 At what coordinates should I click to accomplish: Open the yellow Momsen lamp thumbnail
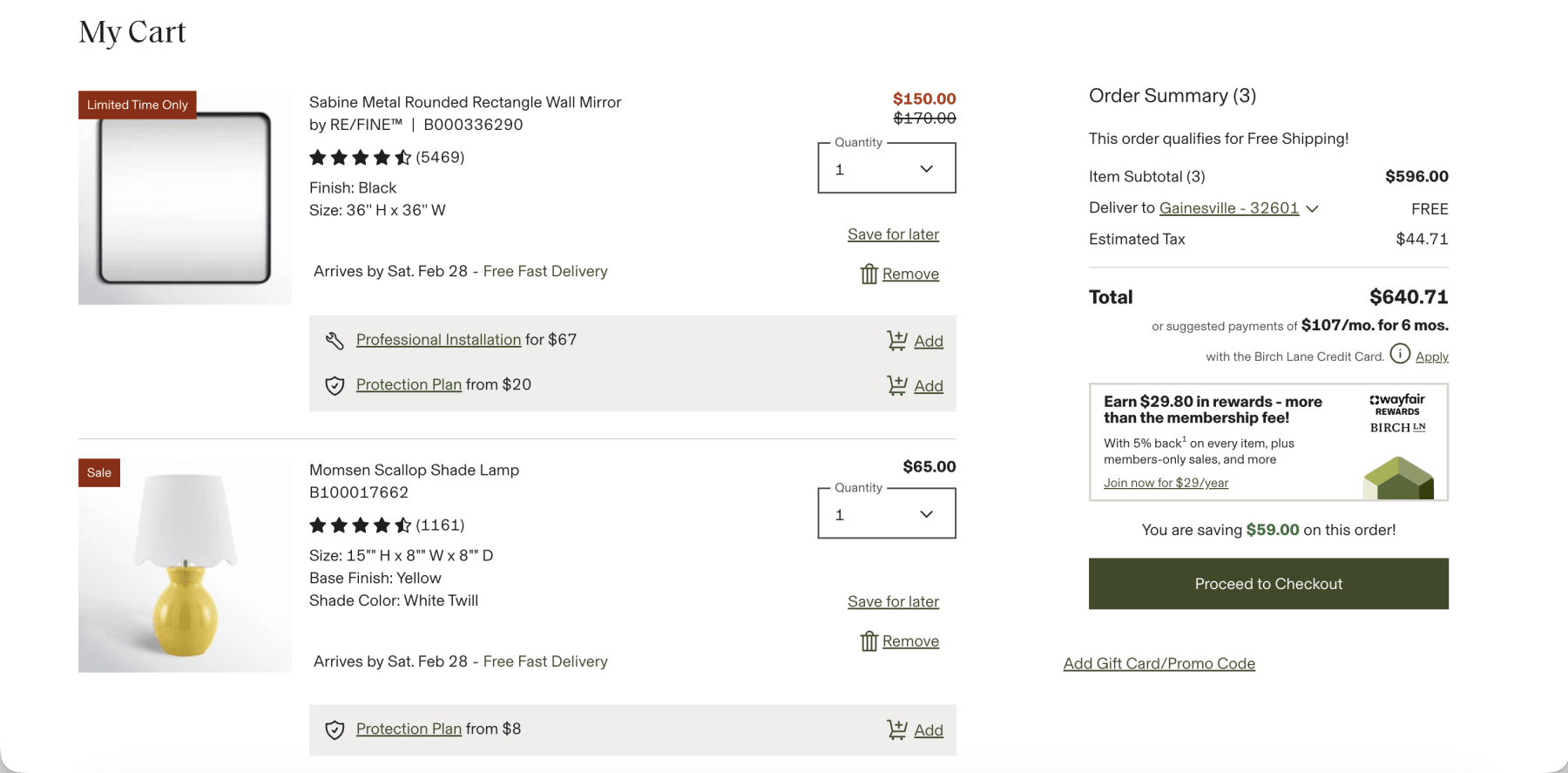[185, 566]
